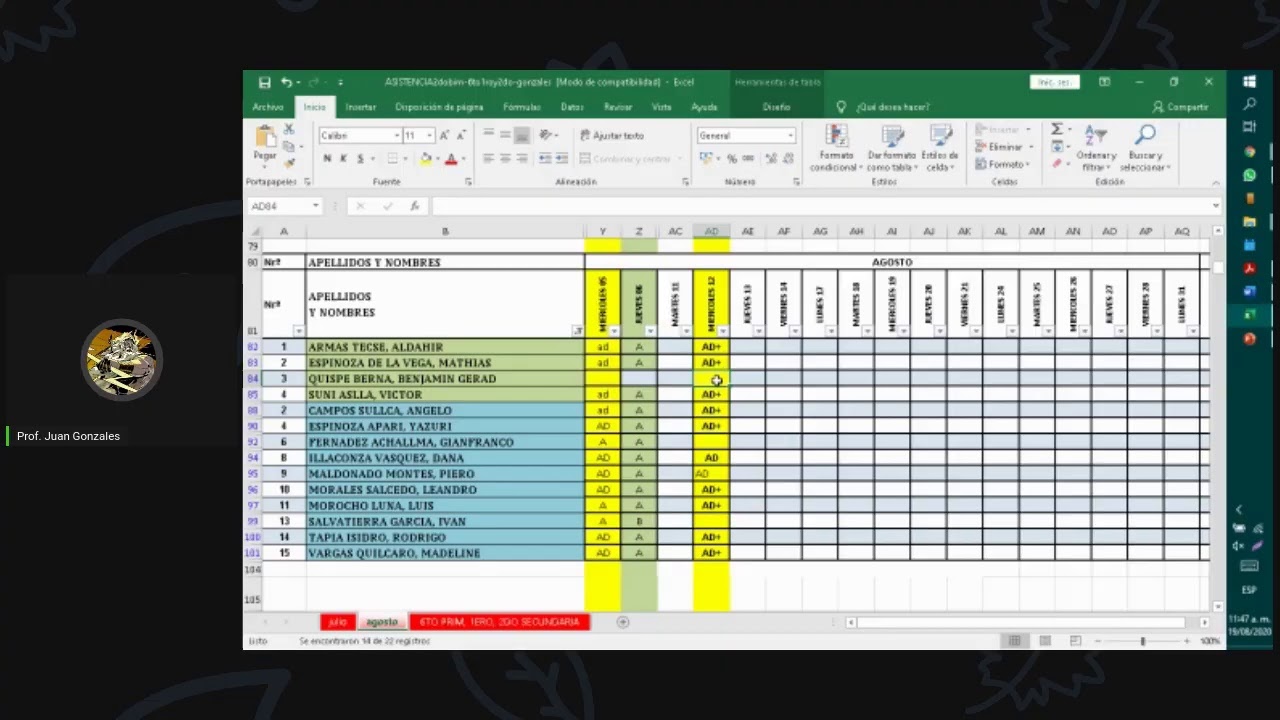
Task: Switch to the Revisar tab
Action: click(618, 107)
